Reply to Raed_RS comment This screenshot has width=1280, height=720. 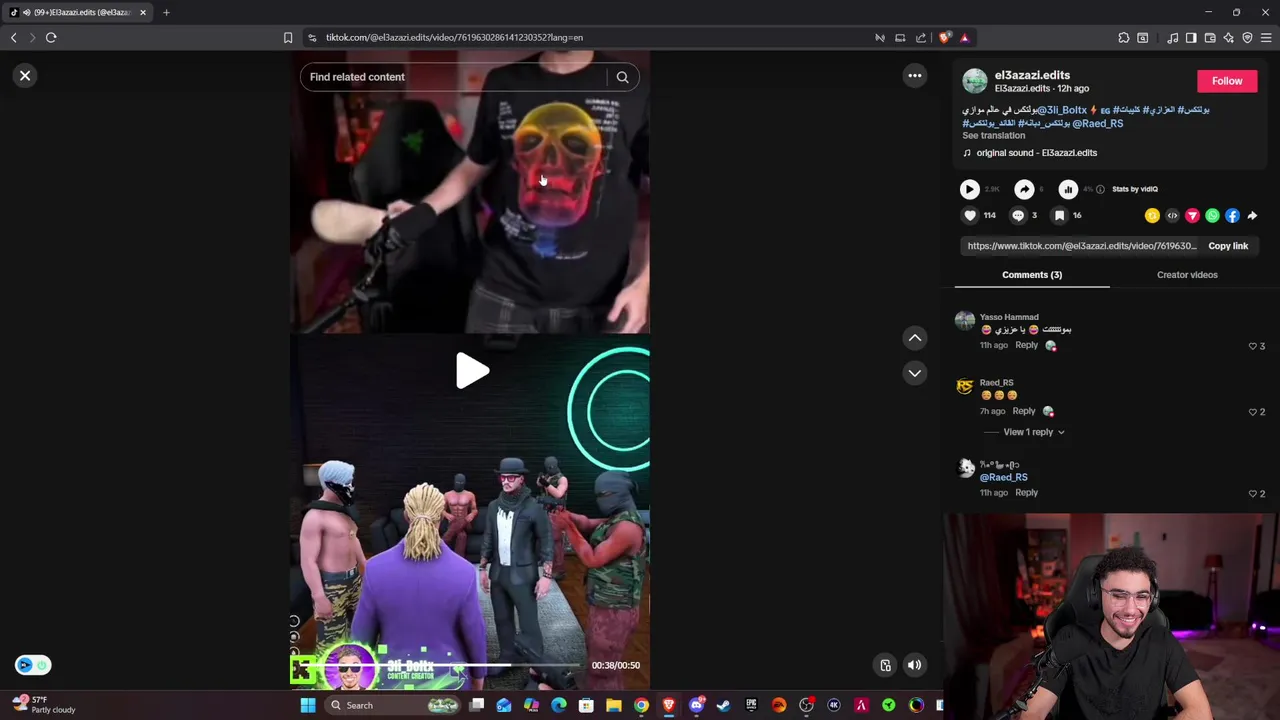1023,411
